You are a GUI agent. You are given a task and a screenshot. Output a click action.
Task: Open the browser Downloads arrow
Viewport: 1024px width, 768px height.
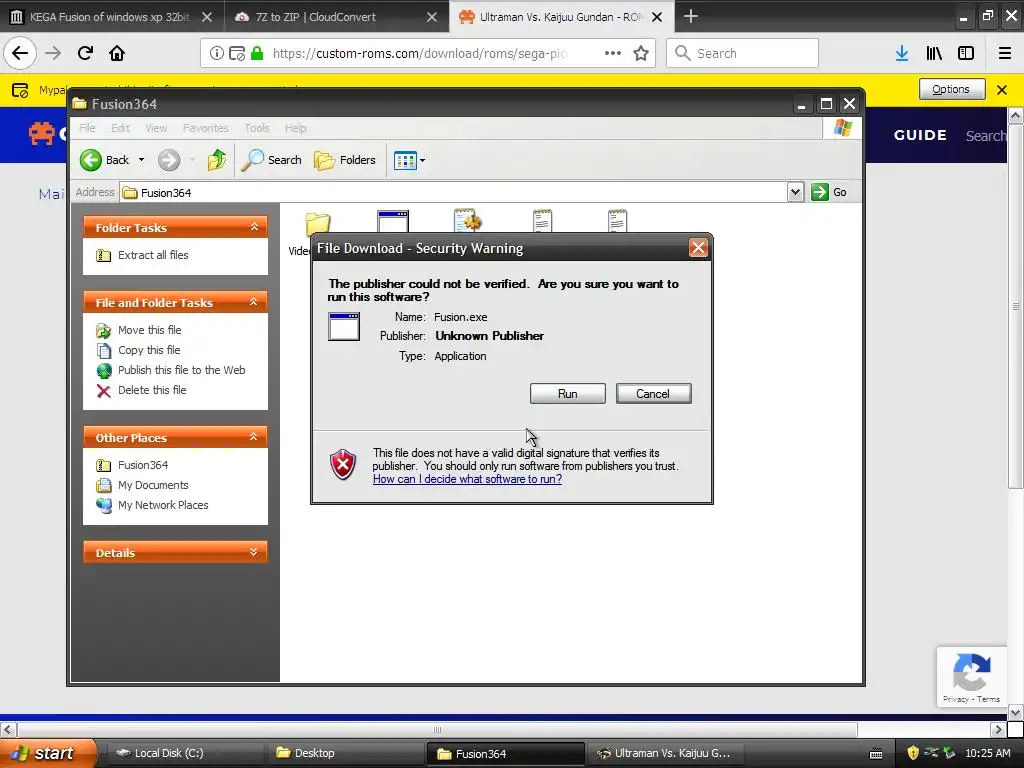[x=902, y=53]
